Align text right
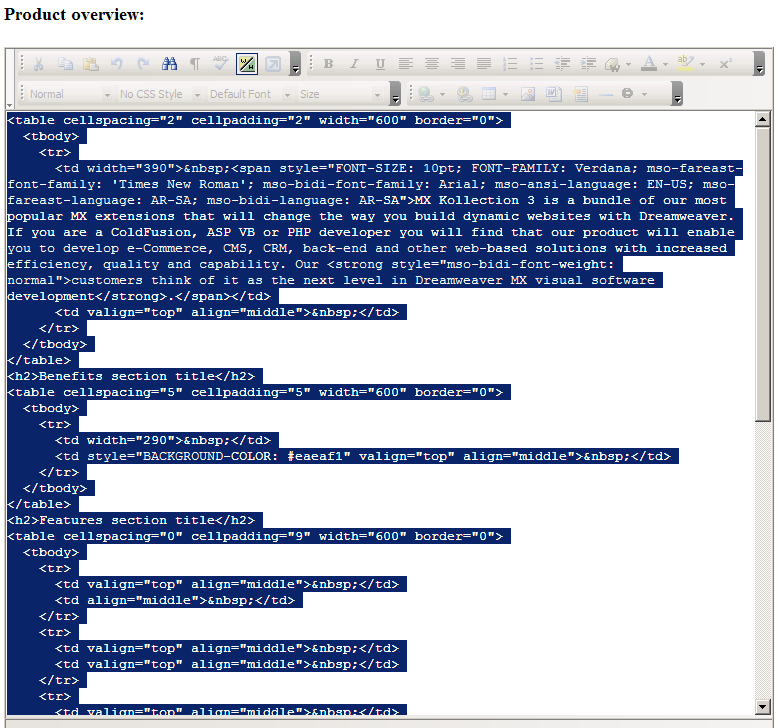The image size is (778, 728). point(457,64)
